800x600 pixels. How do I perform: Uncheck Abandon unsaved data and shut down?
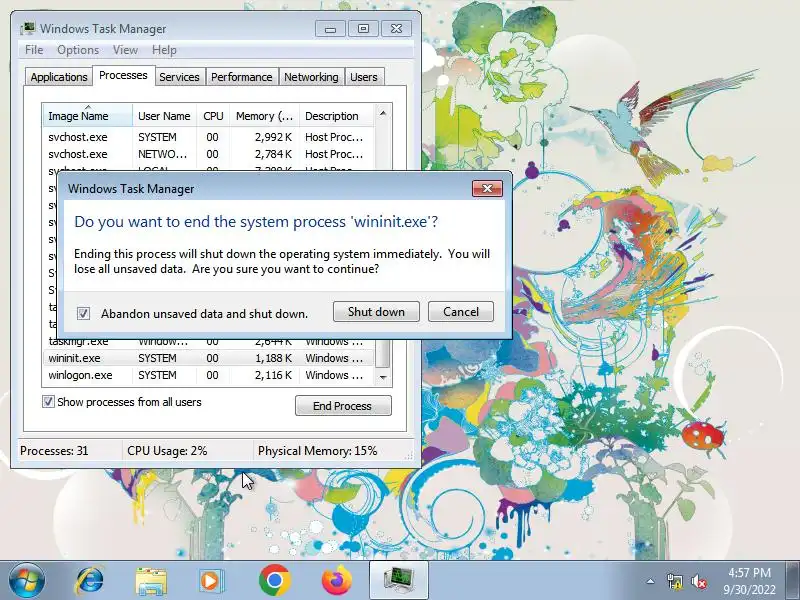(x=83, y=313)
